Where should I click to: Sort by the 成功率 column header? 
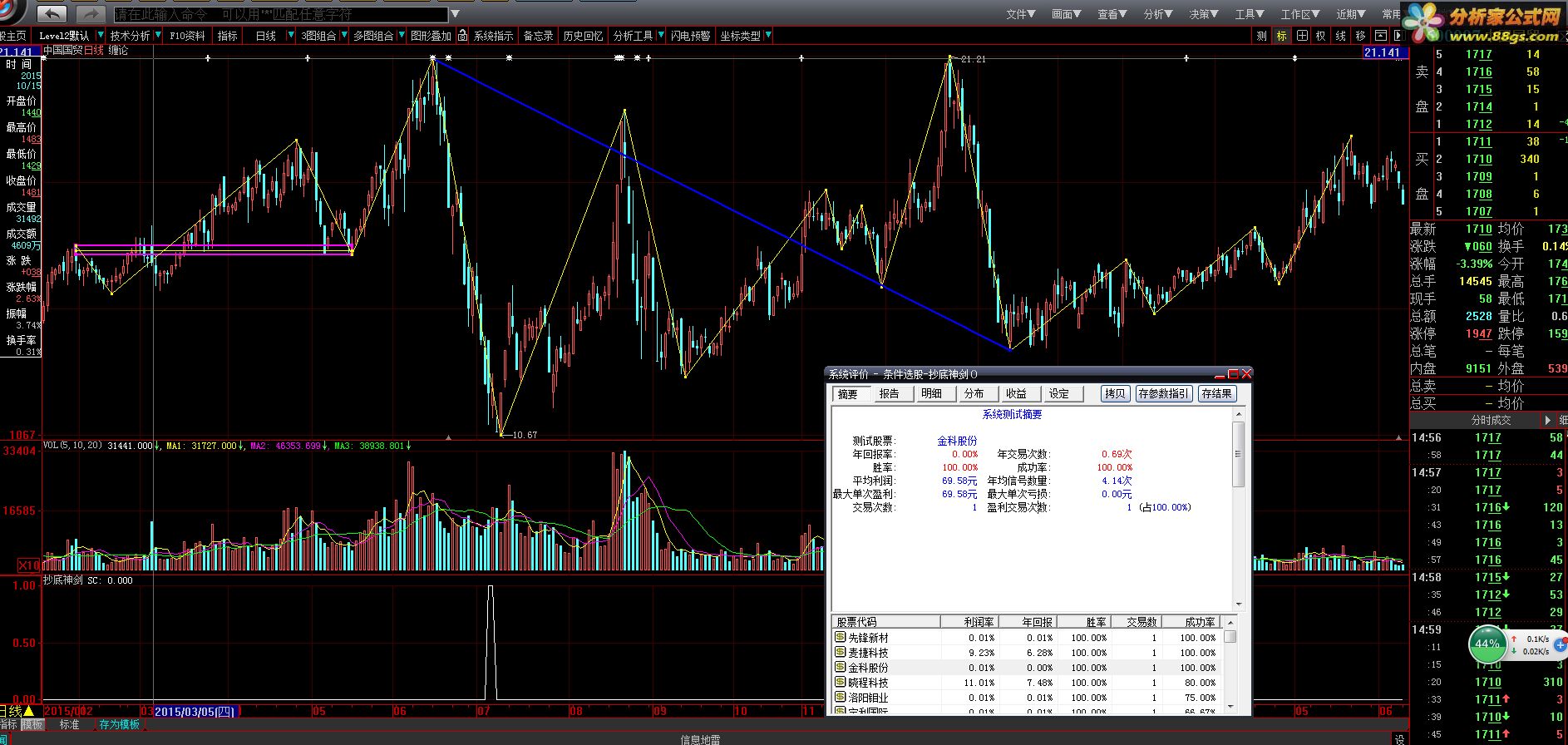[1191, 621]
